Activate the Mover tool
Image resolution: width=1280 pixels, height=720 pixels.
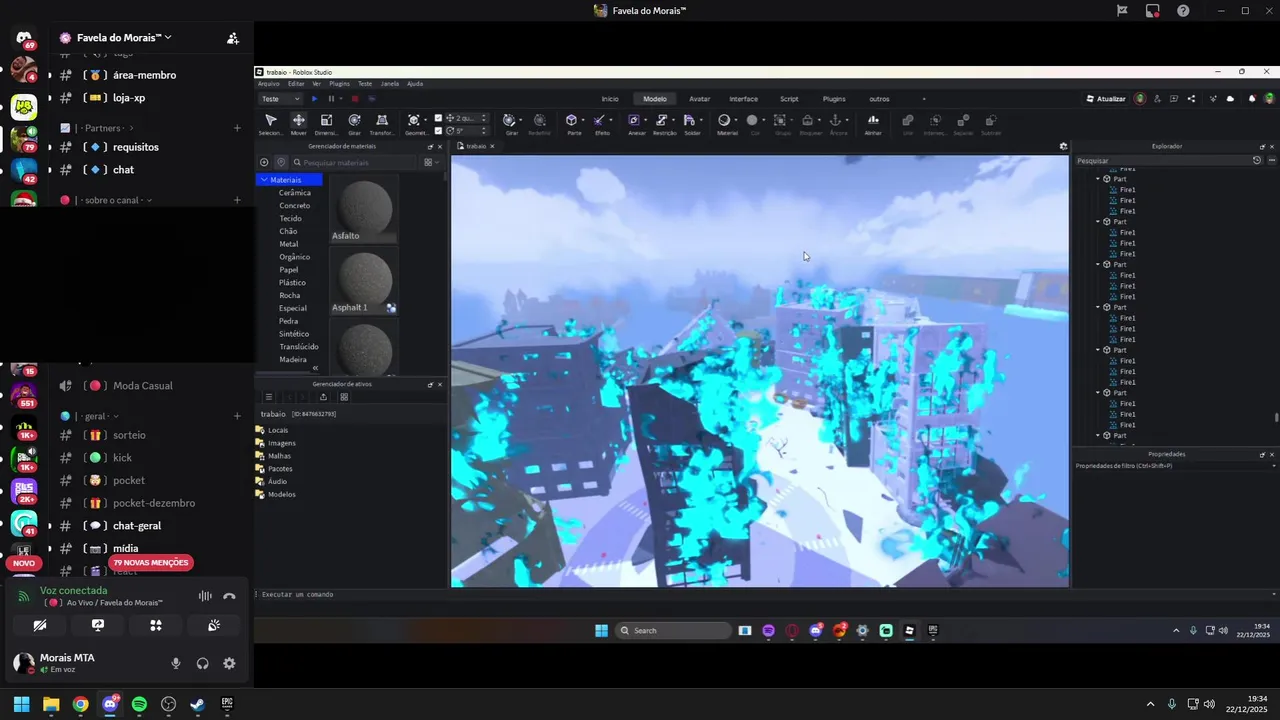coord(298,124)
